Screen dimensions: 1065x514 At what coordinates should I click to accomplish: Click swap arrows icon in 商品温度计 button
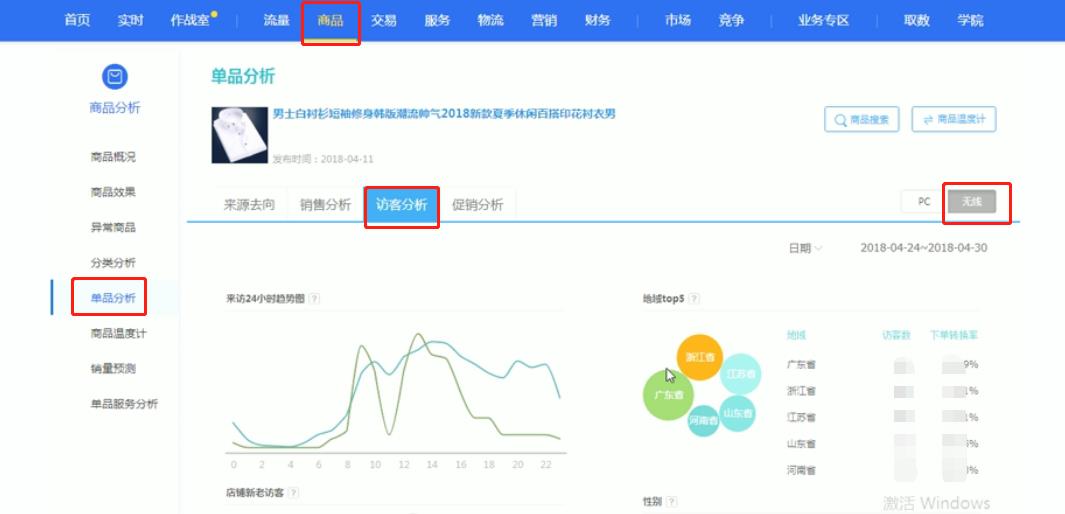point(928,120)
